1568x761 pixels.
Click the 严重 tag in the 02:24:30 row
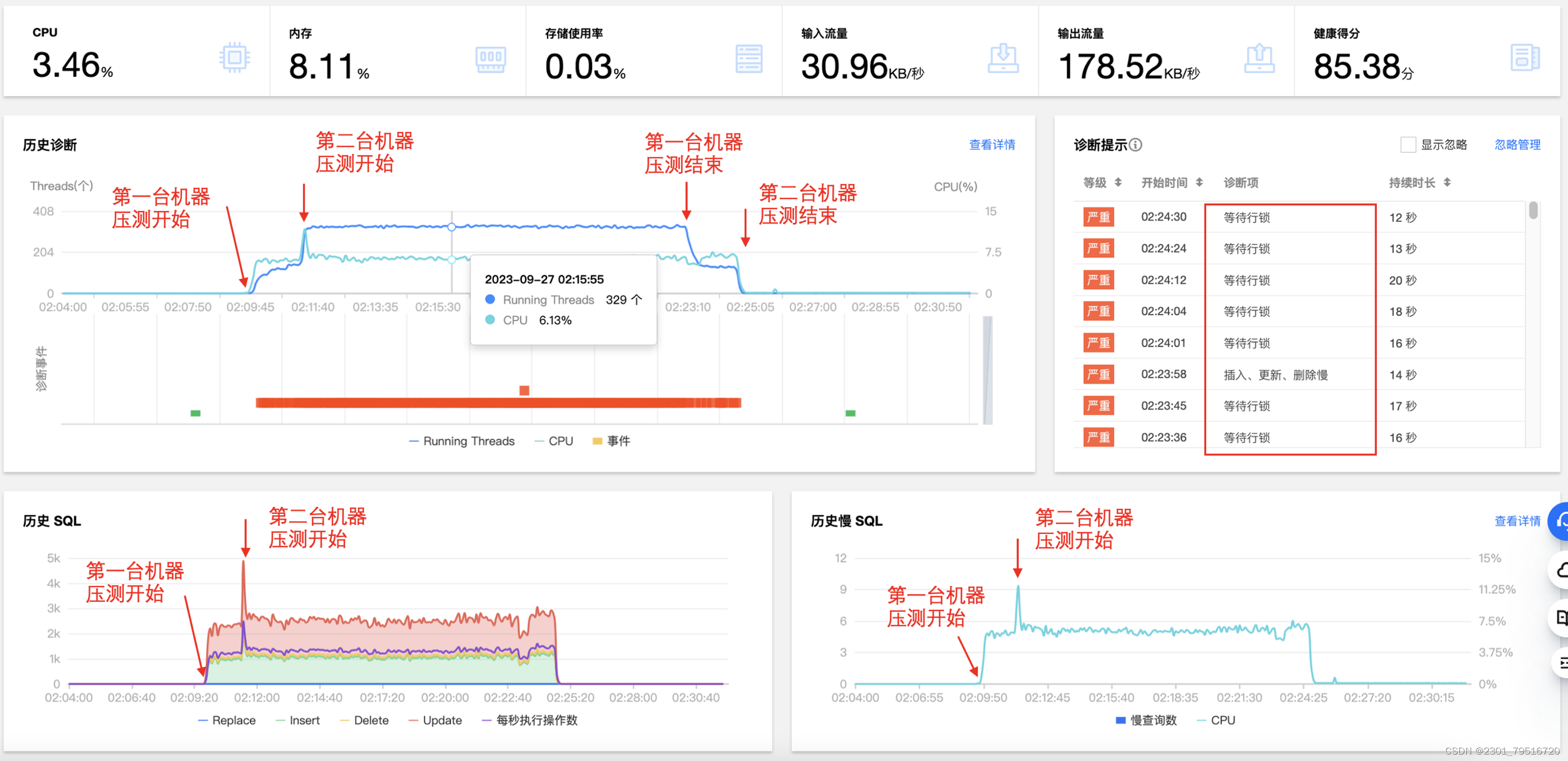point(1098,217)
